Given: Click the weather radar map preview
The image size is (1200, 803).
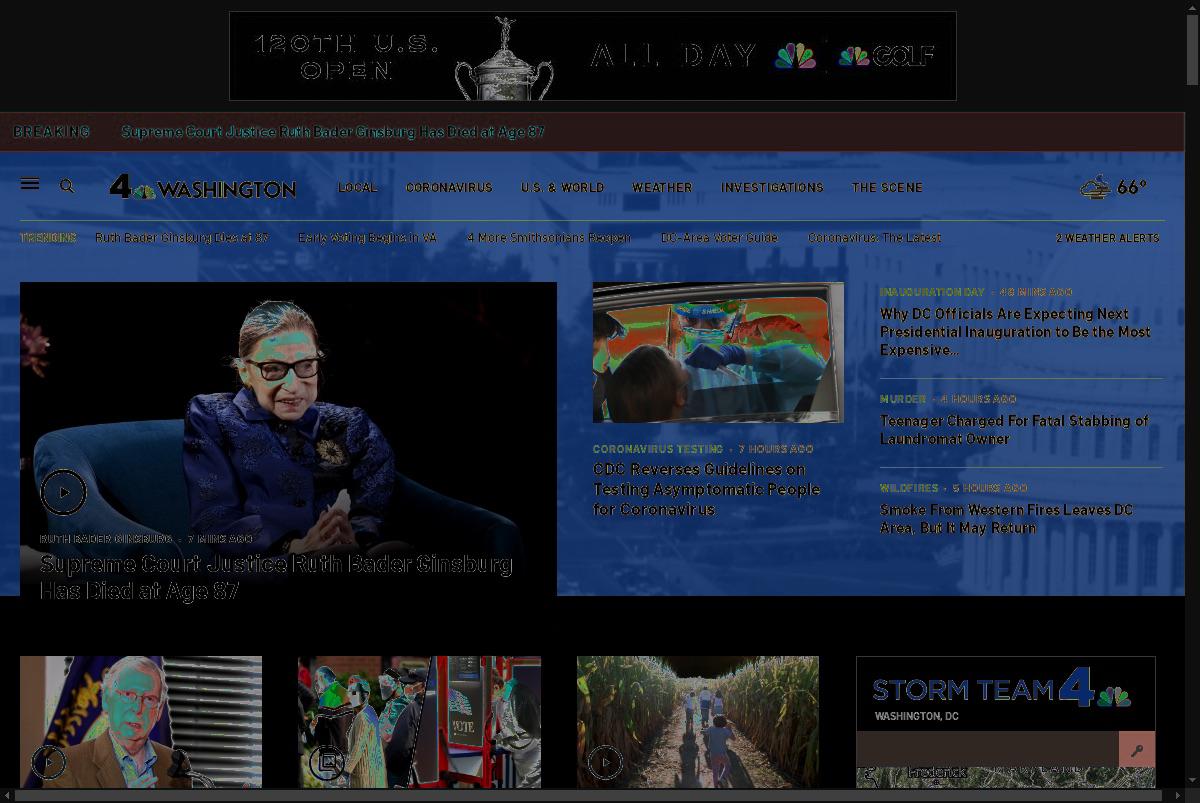Looking at the screenshot, I should (x=1006, y=778).
